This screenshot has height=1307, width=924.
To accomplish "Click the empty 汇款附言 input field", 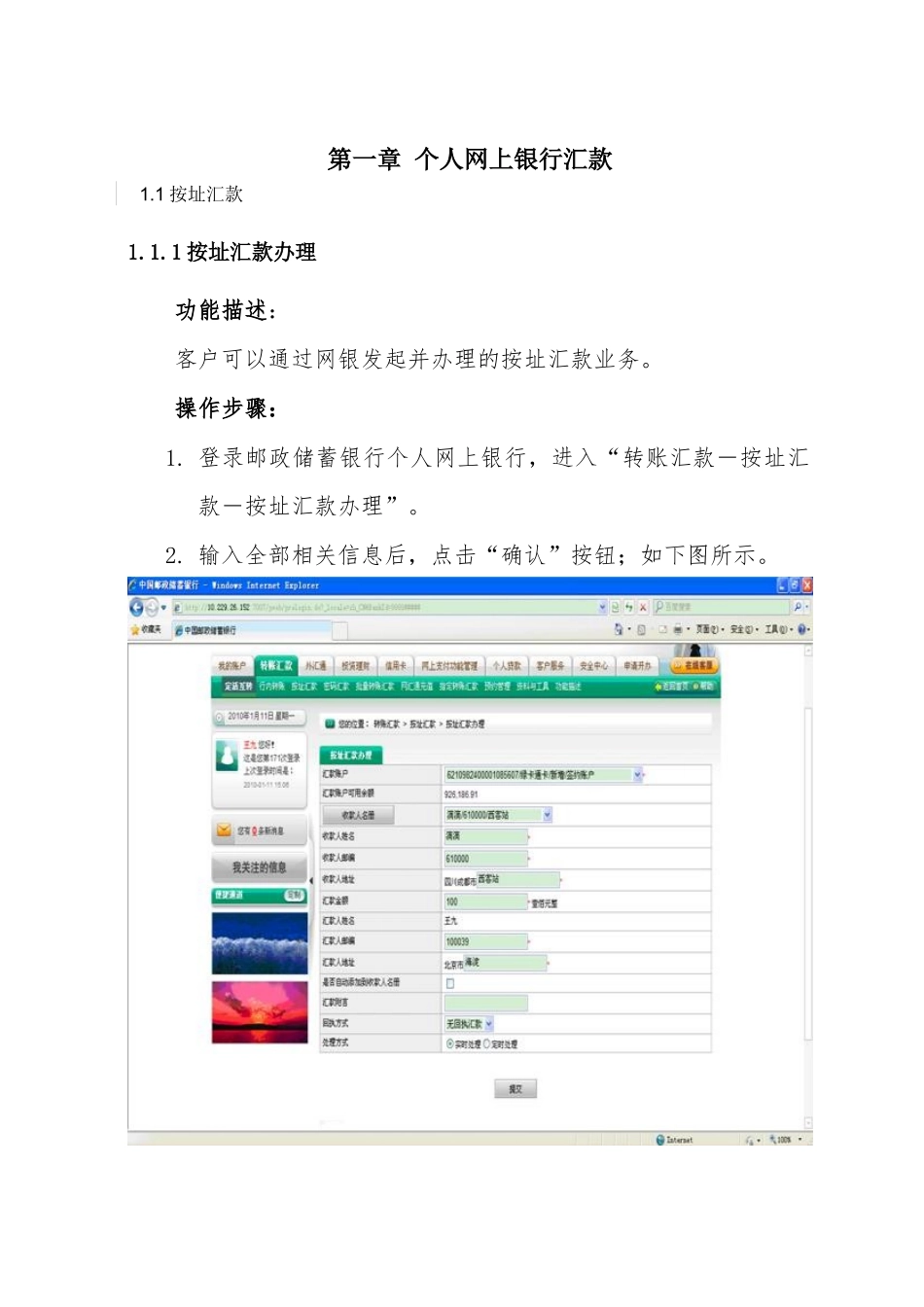I will [485, 1003].
